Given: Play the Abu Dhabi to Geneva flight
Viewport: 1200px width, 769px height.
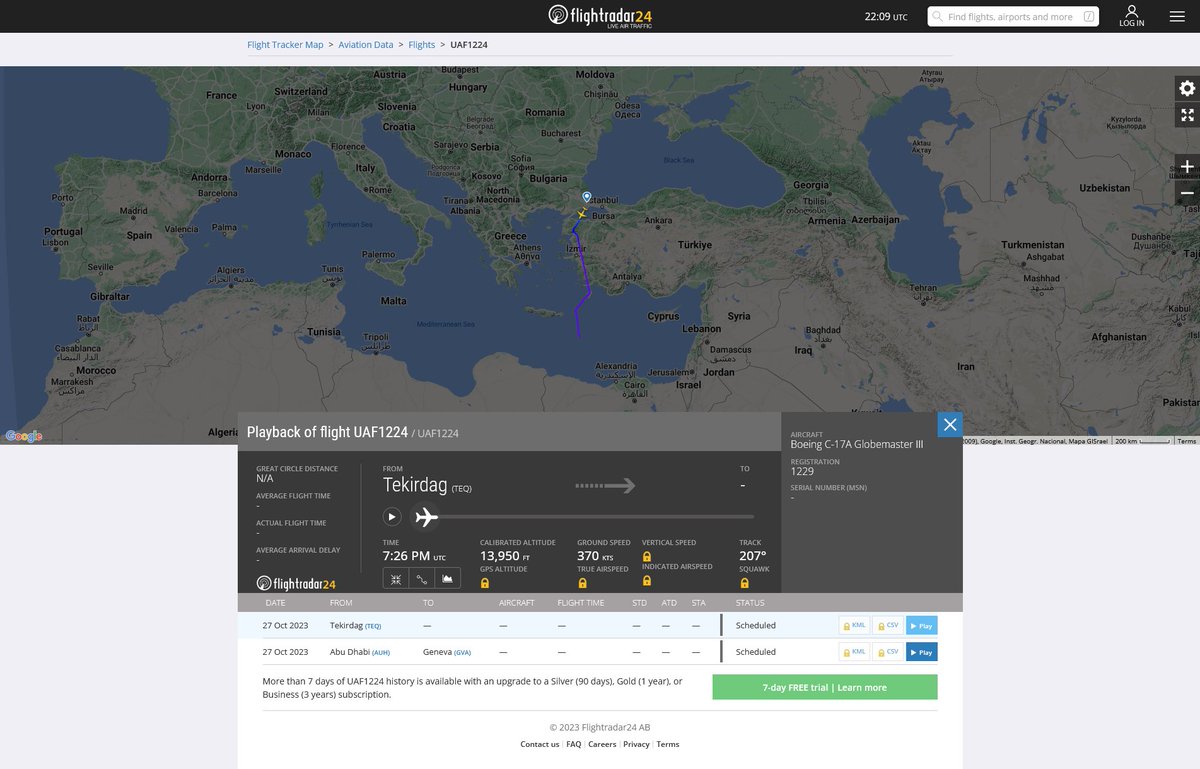Looking at the screenshot, I should coord(922,652).
